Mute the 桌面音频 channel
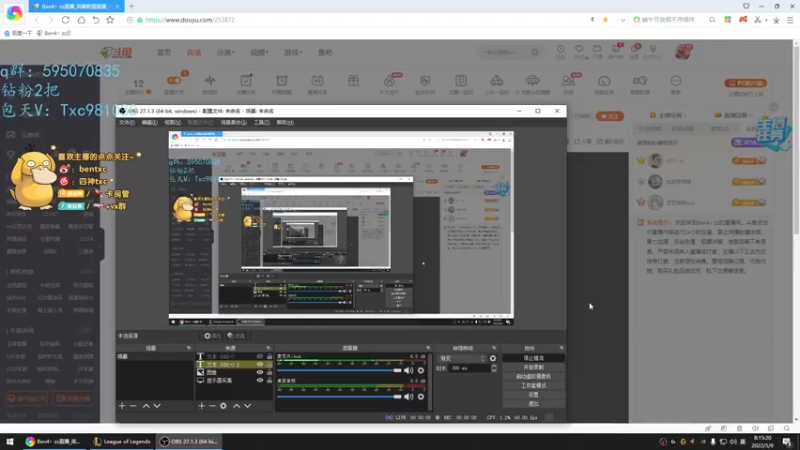Viewport: 800px width, 450px height. point(409,396)
